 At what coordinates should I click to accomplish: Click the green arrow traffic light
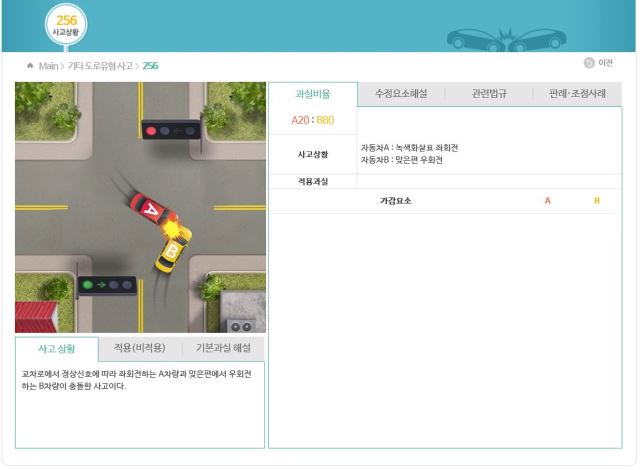coord(107,285)
